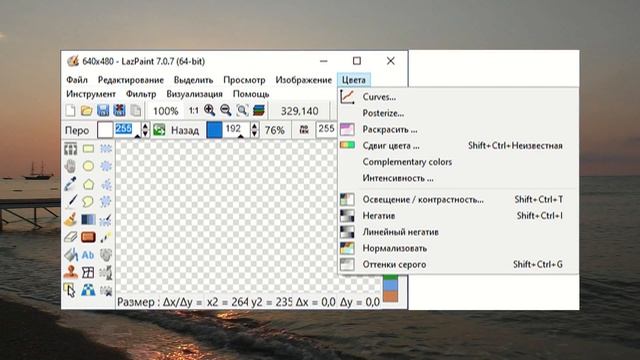The image size is (640, 360).
Task: Choose Curves... from the Цвета menu
Action: [x=458, y=97]
